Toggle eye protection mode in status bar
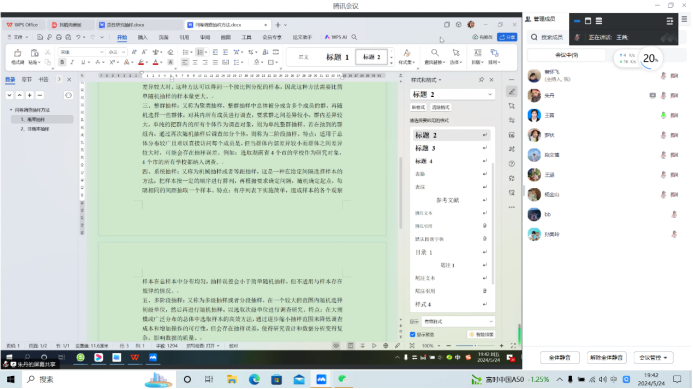Viewport: 693px width, 389px height. pos(336,346)
